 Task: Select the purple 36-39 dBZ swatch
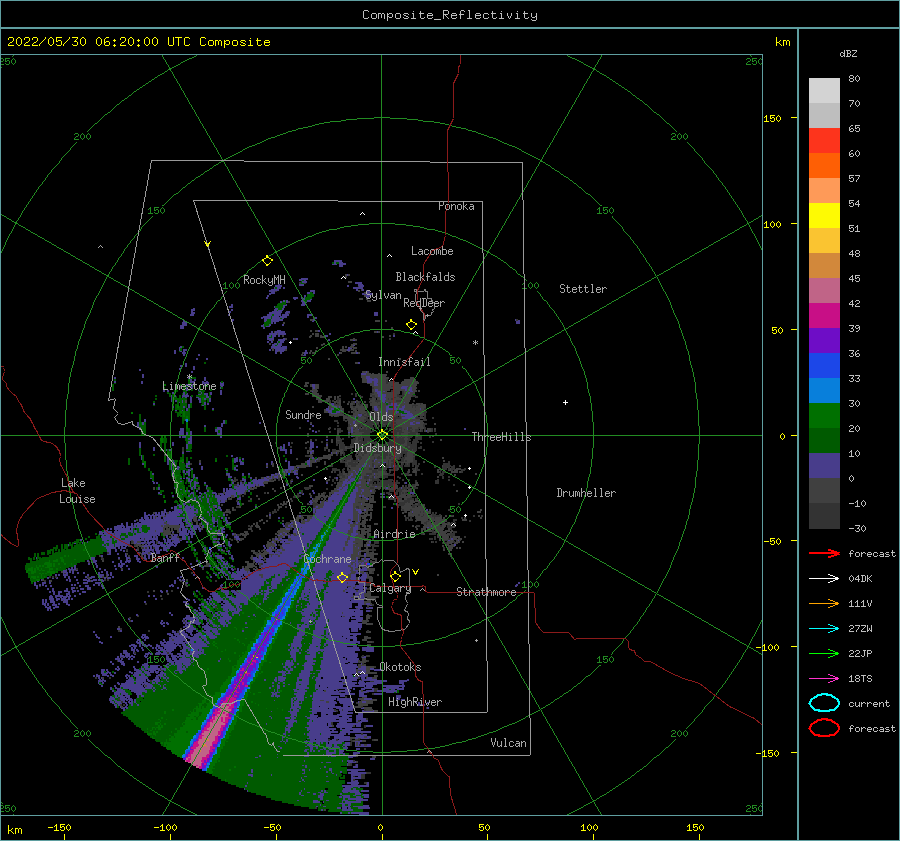[x=824, y=341]
